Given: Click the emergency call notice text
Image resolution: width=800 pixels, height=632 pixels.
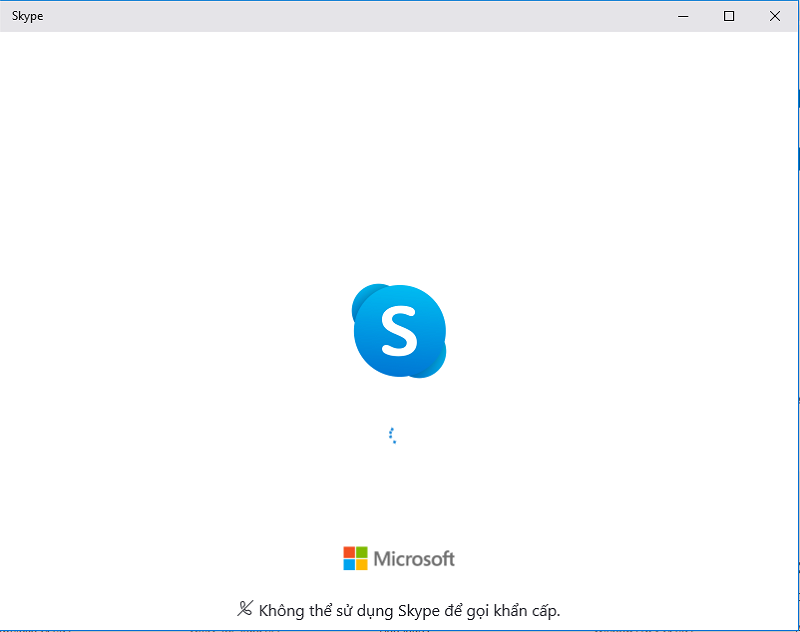Looking at the screenshot, I should coord(410,610).
